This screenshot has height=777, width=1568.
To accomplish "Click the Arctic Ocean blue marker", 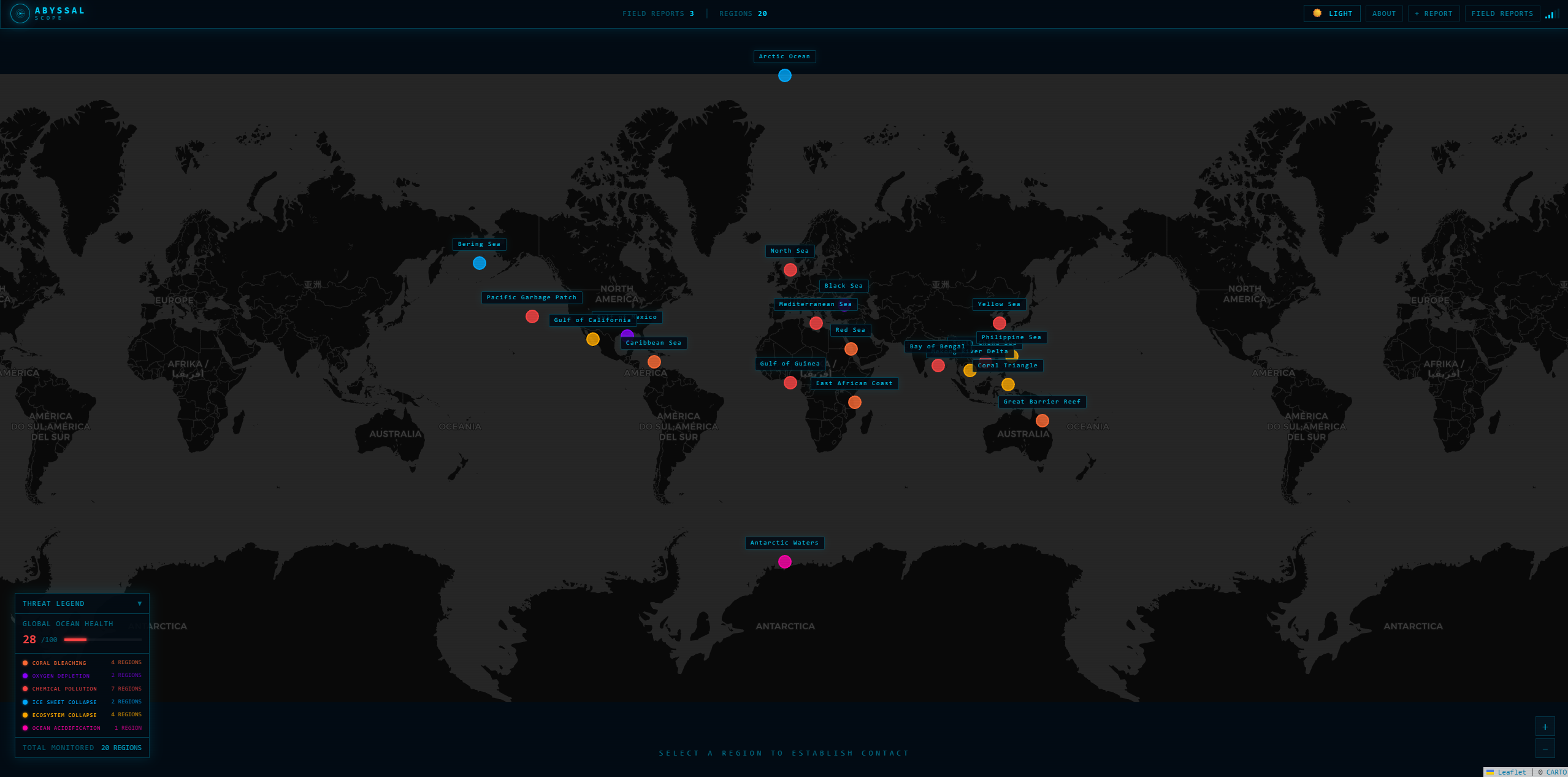I will pos(784,75).
